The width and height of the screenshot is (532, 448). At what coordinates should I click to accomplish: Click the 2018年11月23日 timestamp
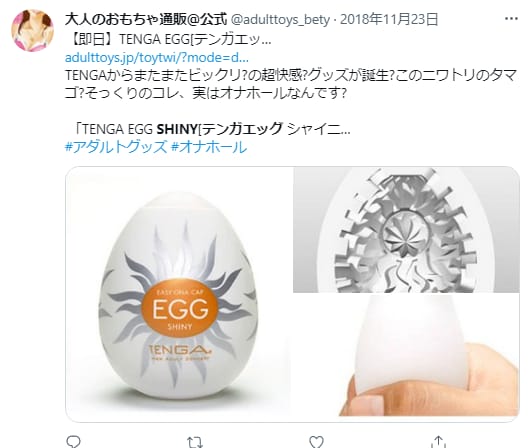point(389,19)
